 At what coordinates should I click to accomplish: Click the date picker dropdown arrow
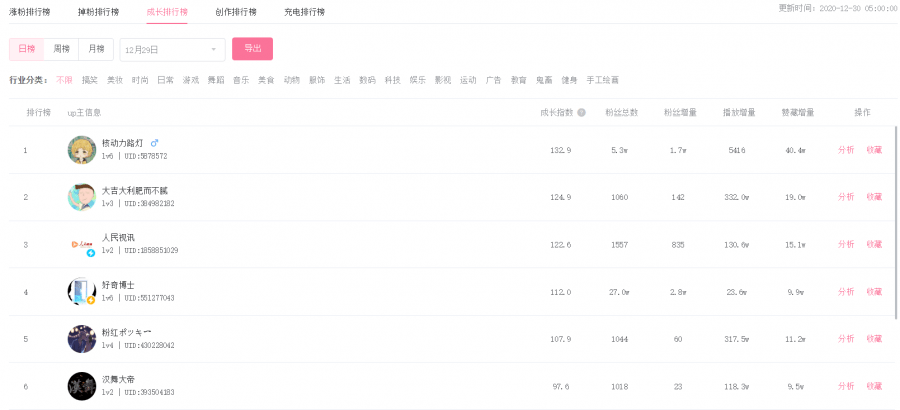[214, 49]
